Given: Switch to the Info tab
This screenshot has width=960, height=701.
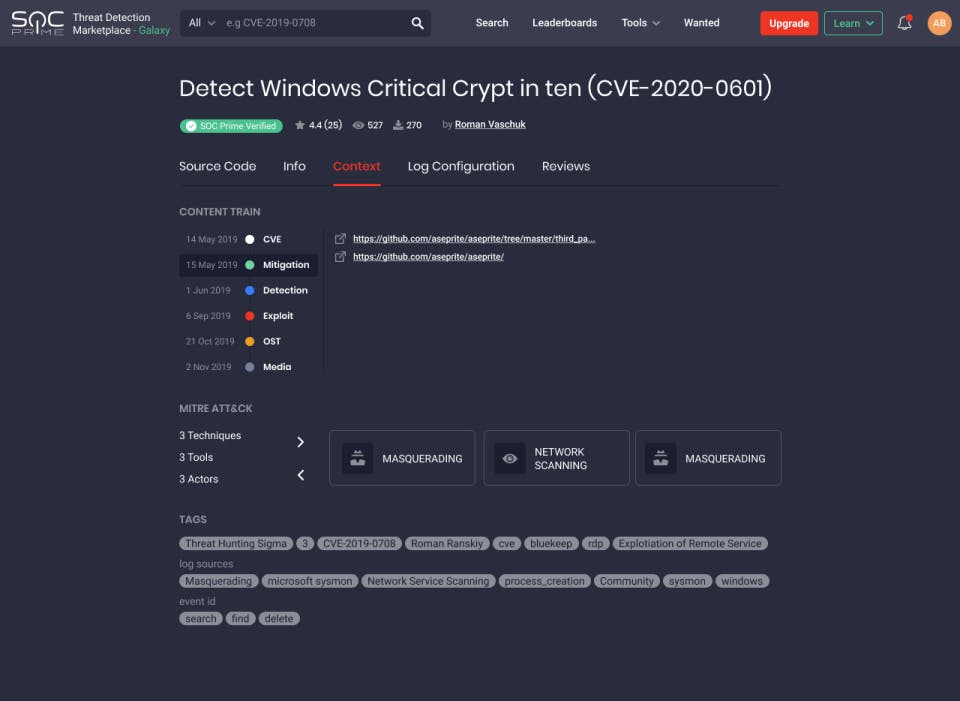Looking at the screenshot, I should point(294,167).
